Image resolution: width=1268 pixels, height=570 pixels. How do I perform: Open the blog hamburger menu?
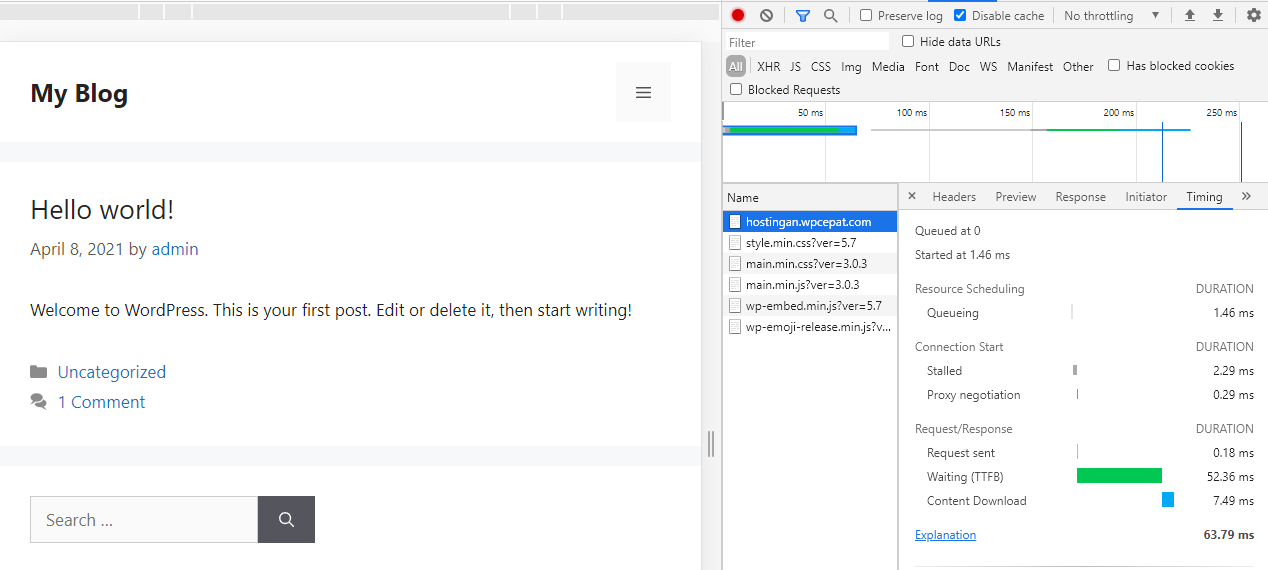pyautogui.click(x=643, y=92)
